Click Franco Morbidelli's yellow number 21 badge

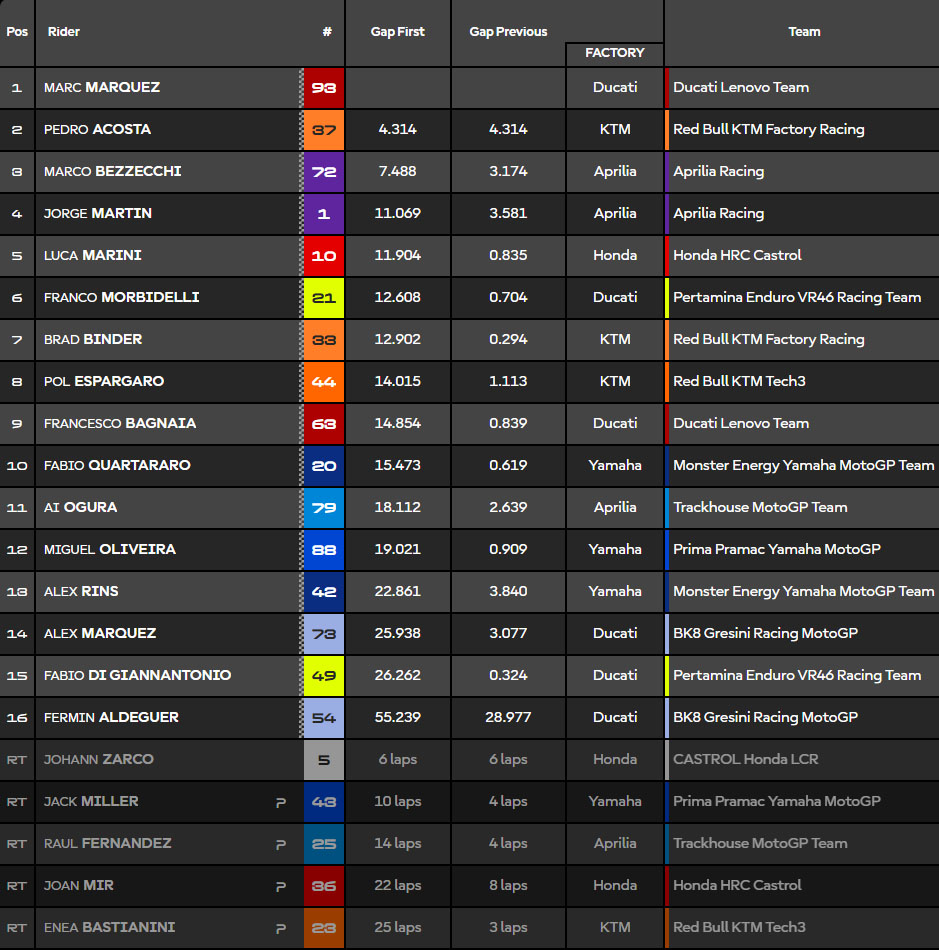click(x=323, y=298)
